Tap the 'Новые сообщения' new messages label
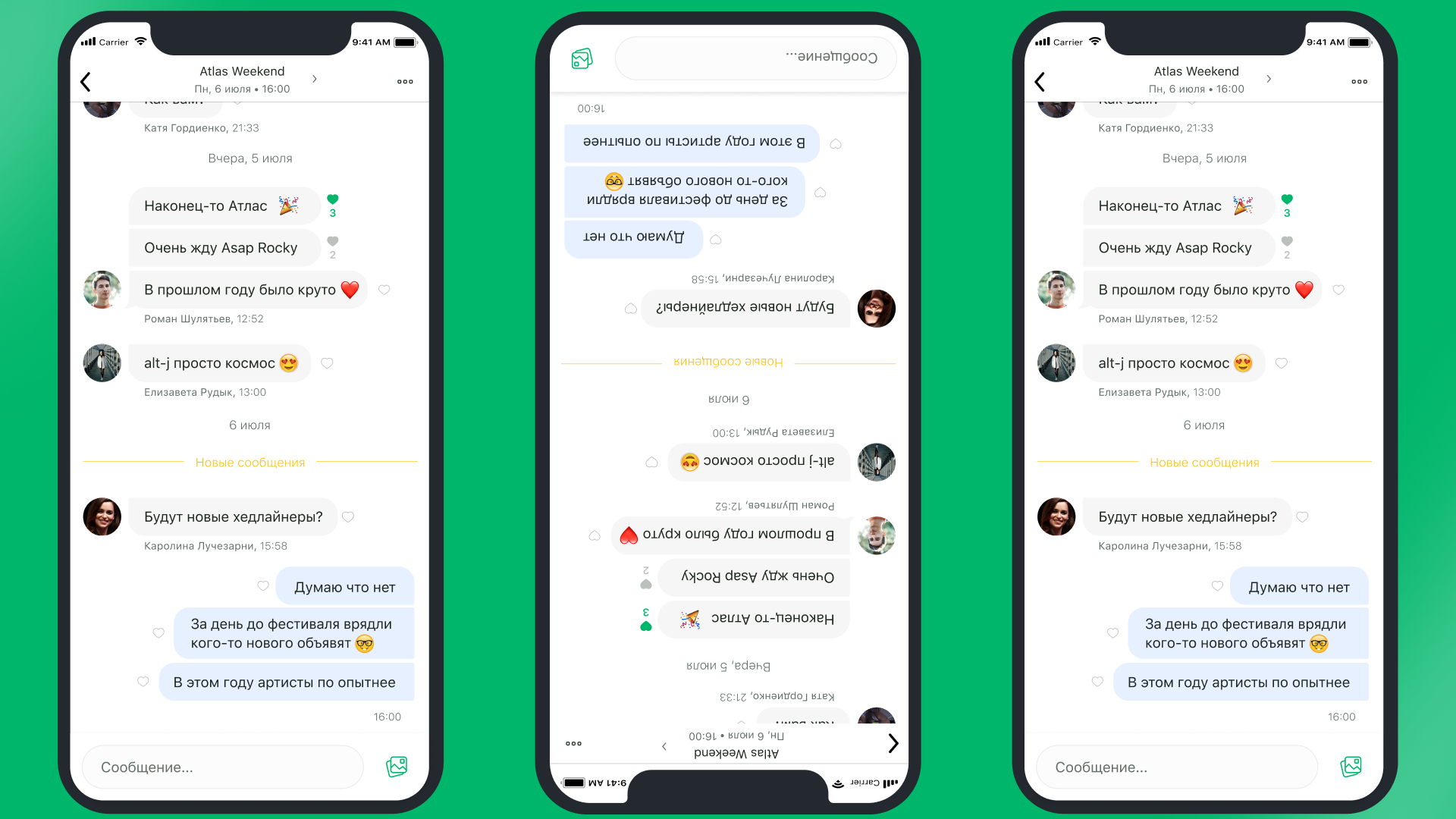 pyautogui.click(x=250, y=460)
